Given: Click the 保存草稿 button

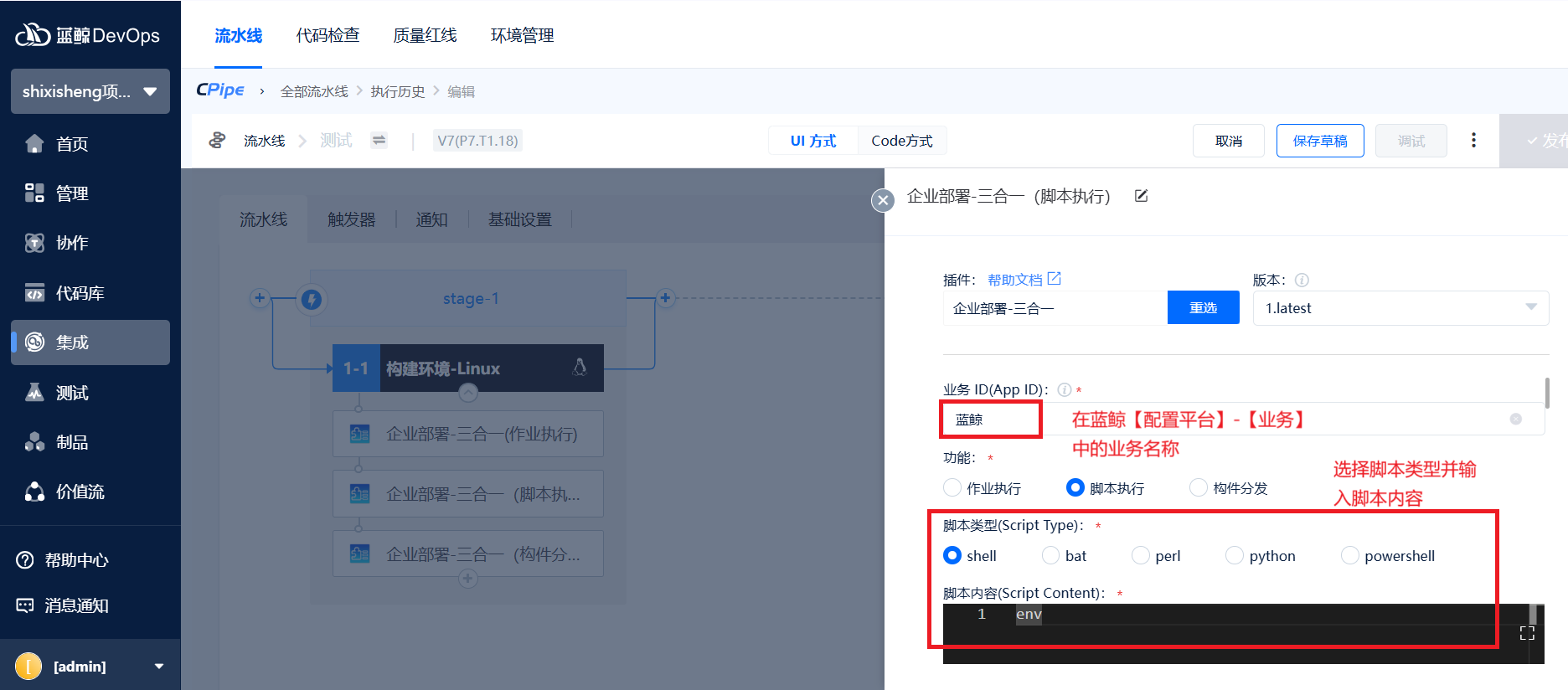Looking at the screenshot, I should 1319,141.
